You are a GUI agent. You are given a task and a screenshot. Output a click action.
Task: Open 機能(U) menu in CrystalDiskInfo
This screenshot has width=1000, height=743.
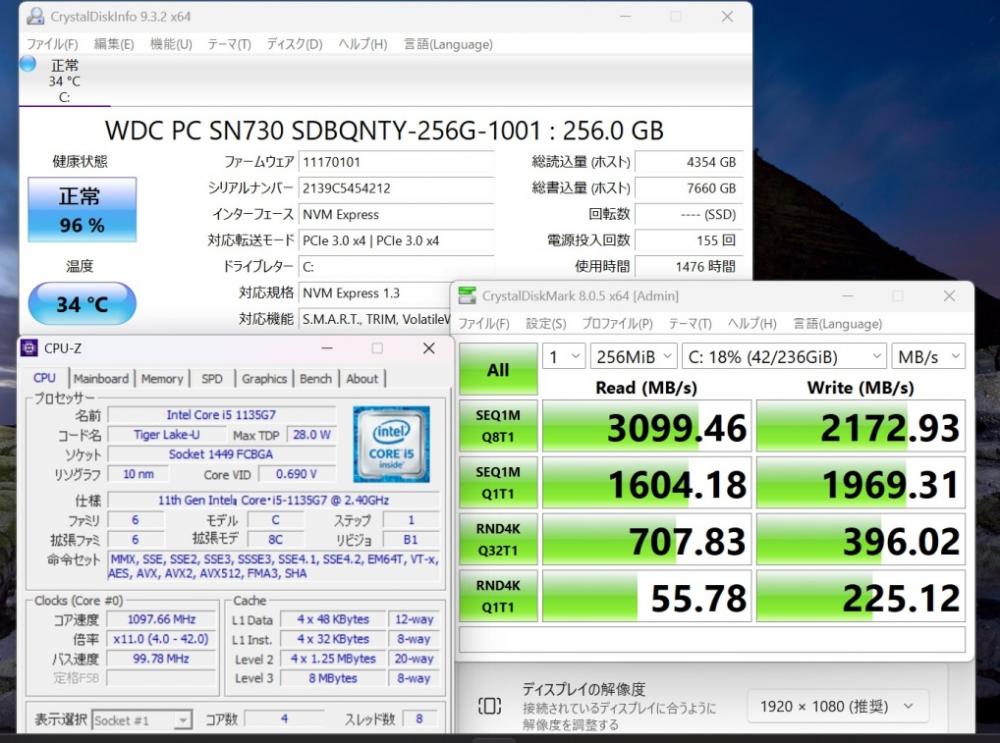tap(171, 44)
